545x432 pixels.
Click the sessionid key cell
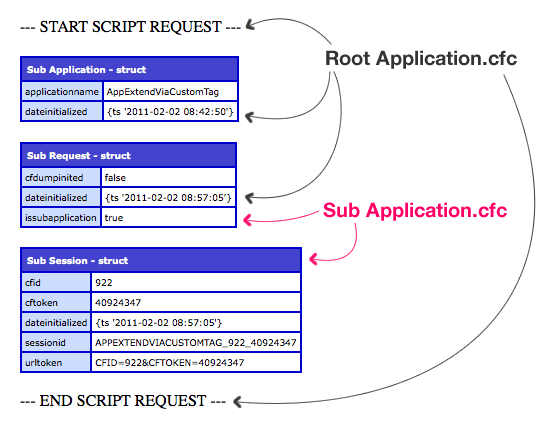[56, 343]
